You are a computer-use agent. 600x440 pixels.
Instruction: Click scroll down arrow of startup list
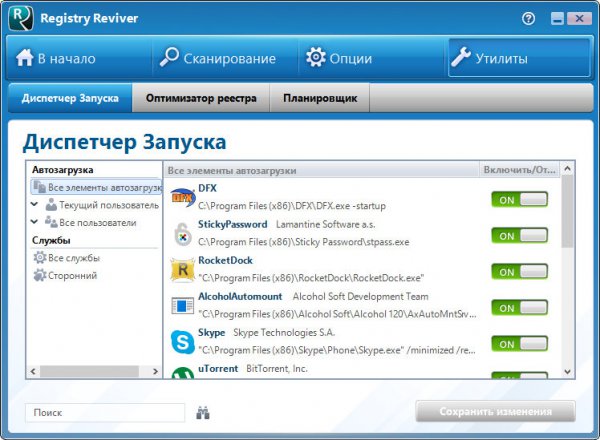click(567, 372)
